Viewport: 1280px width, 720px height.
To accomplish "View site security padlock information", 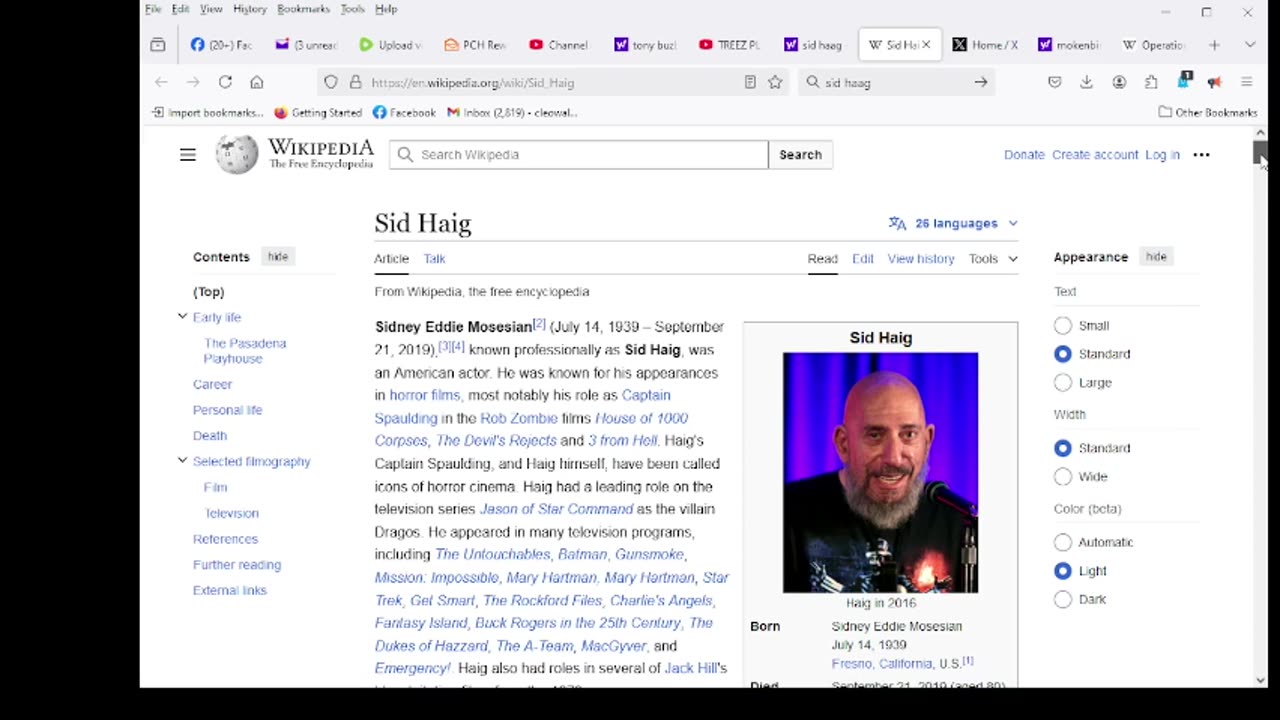I will pyautogui.click(x=355, y=83).
